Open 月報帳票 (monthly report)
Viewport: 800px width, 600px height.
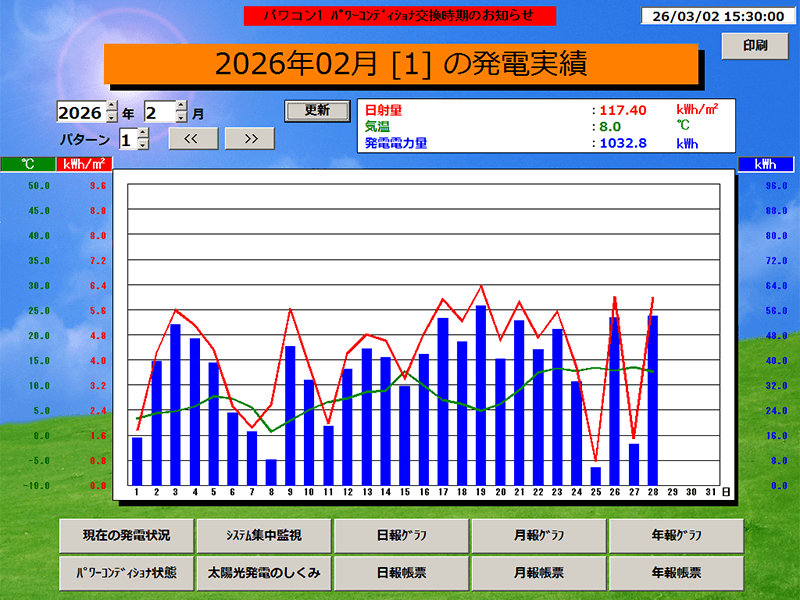click(539, 572)
